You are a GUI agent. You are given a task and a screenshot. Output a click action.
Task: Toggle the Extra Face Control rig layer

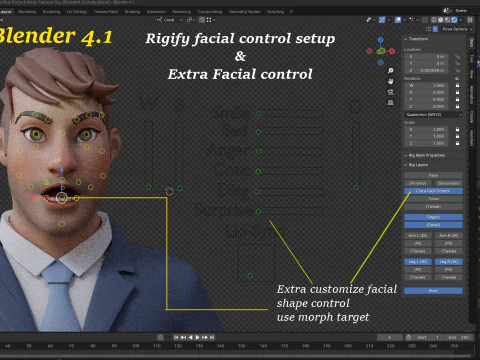pos(433,191)
